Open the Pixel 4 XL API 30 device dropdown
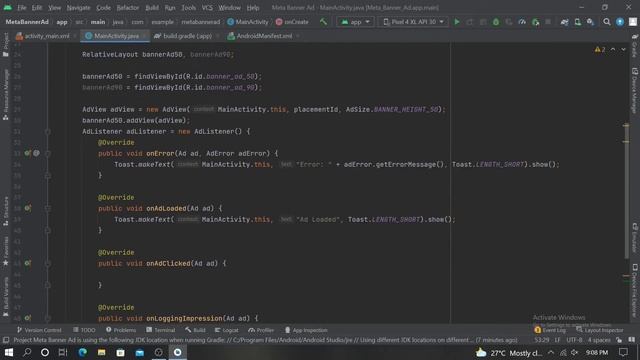The height and width of the screenshot is (360, 640). tap(413, 22)
